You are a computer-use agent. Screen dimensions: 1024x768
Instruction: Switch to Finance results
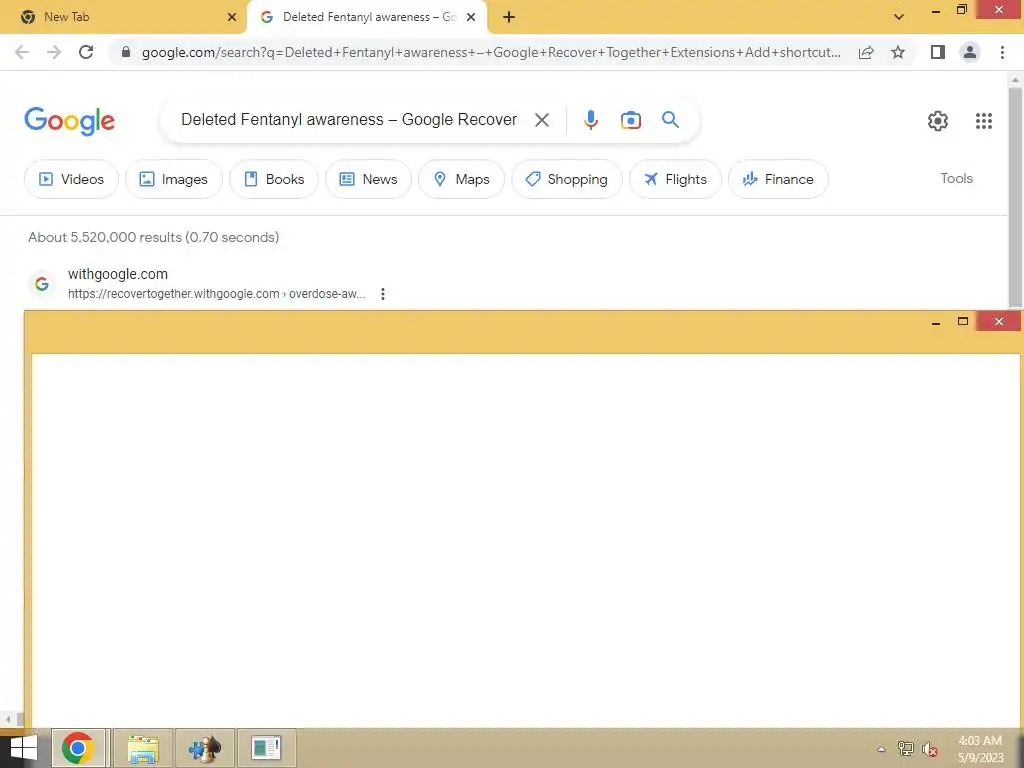[778, 179]
